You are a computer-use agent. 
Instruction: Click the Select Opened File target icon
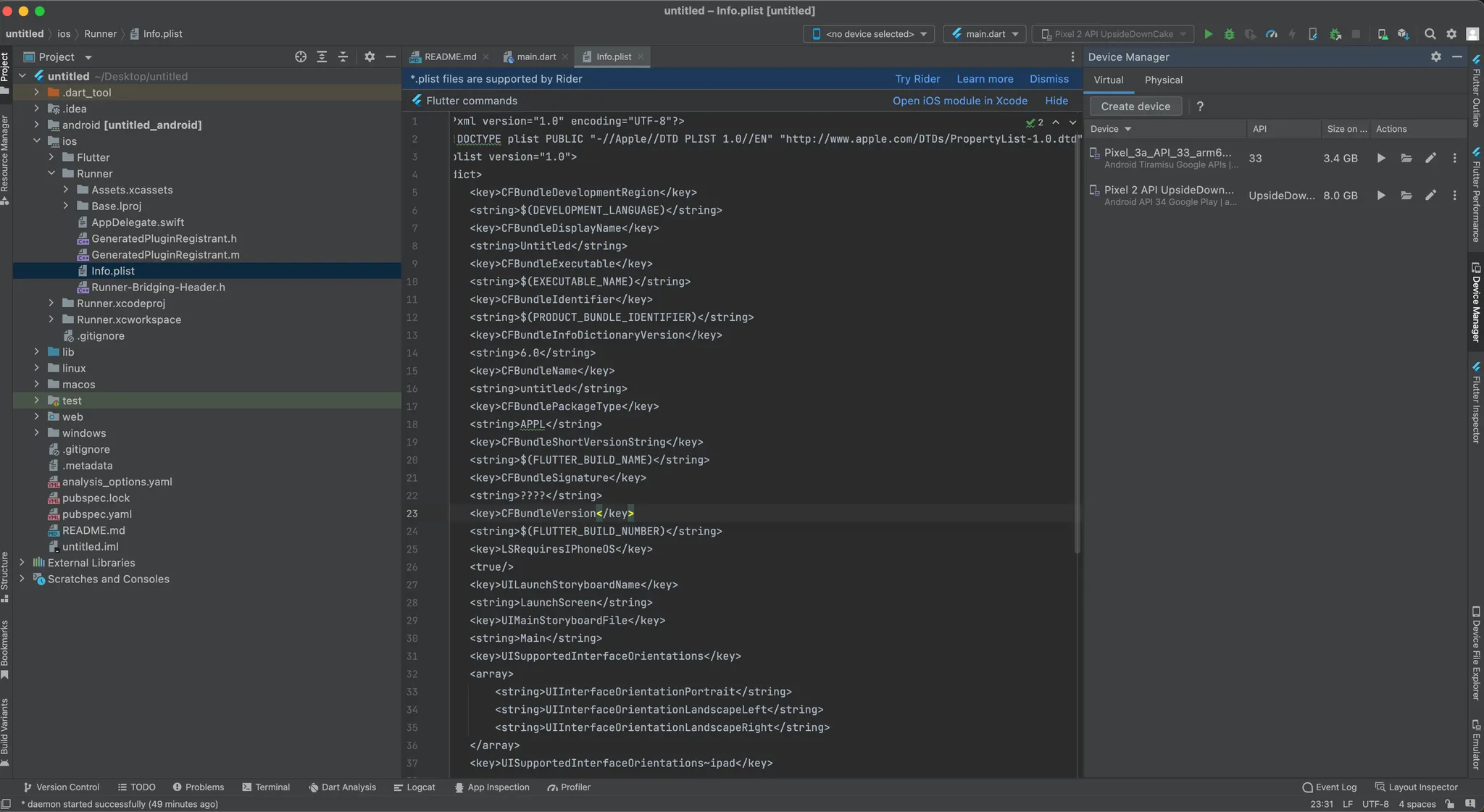tap(301, 56)
